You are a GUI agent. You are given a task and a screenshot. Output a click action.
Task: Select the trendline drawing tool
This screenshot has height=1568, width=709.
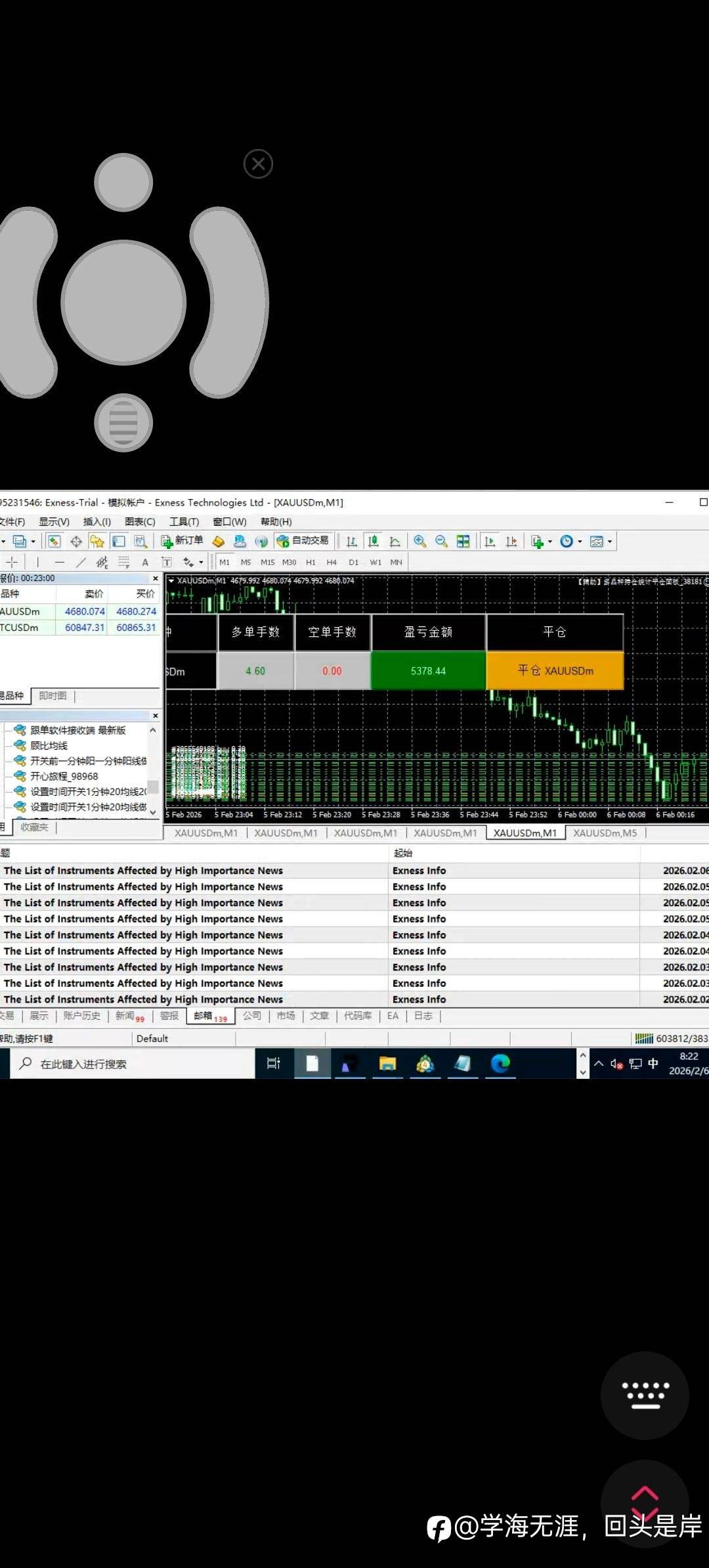81,562
